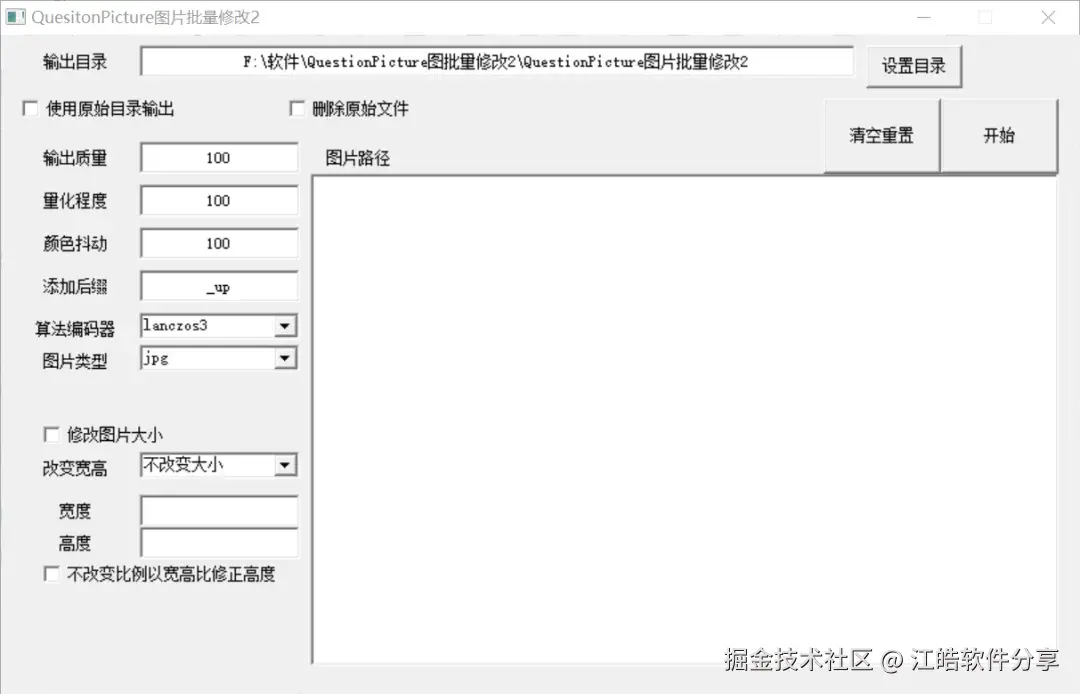This screenshot has width=1080, height=694.
Task: Click the 添加后缀 _up field
Action: click(x=219, y=286)
